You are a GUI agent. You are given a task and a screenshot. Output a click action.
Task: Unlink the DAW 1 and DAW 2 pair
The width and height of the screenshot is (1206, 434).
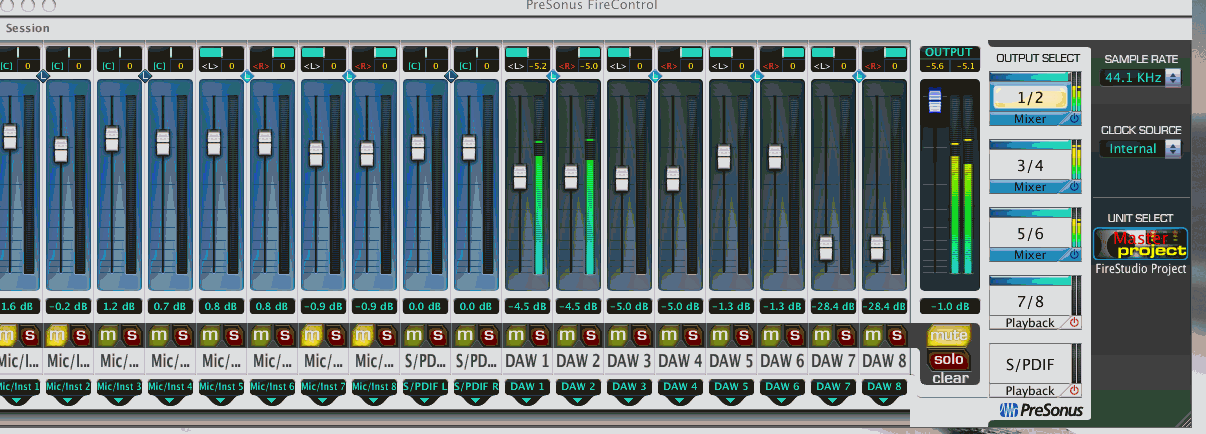553,76
